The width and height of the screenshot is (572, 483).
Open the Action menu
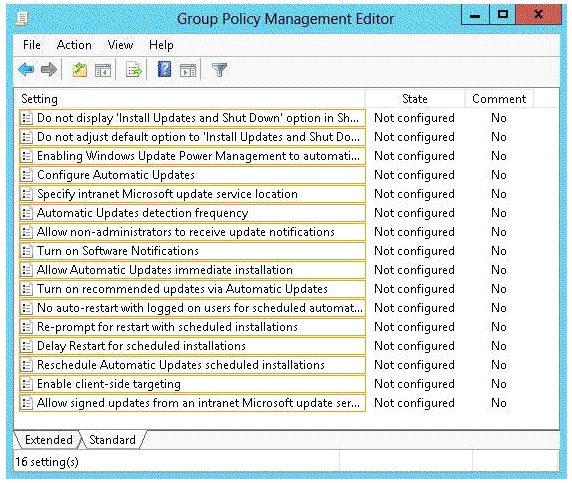[x=74, y=45]
